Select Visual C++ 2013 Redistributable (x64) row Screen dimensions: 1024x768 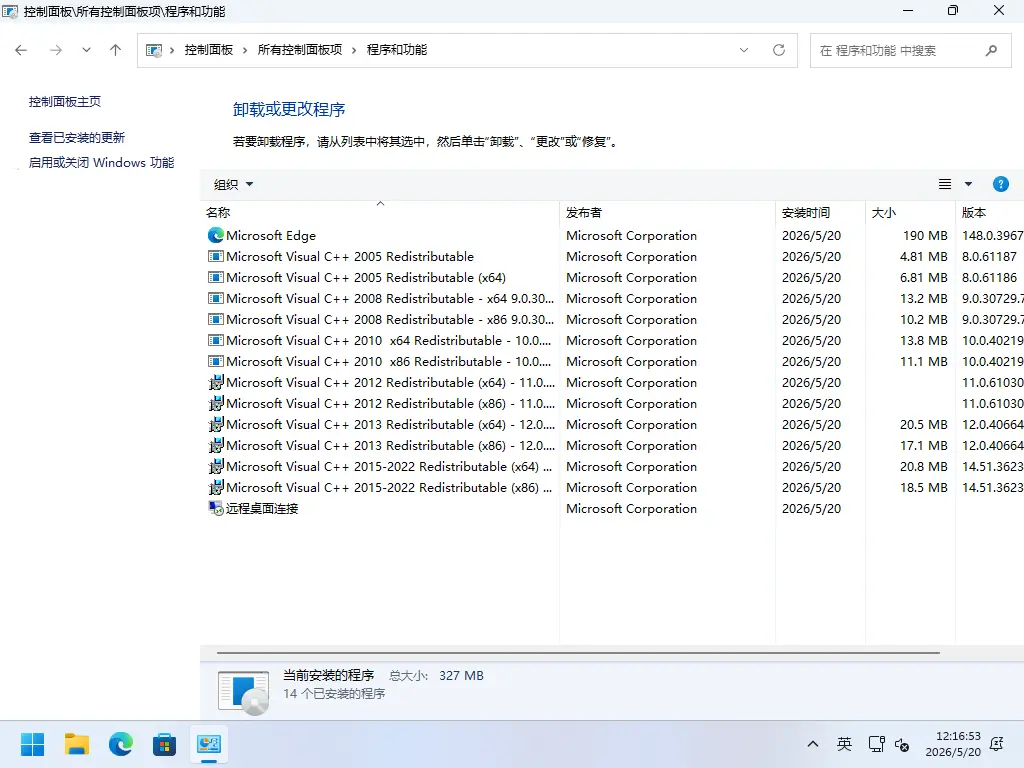[x=613, y=424]
